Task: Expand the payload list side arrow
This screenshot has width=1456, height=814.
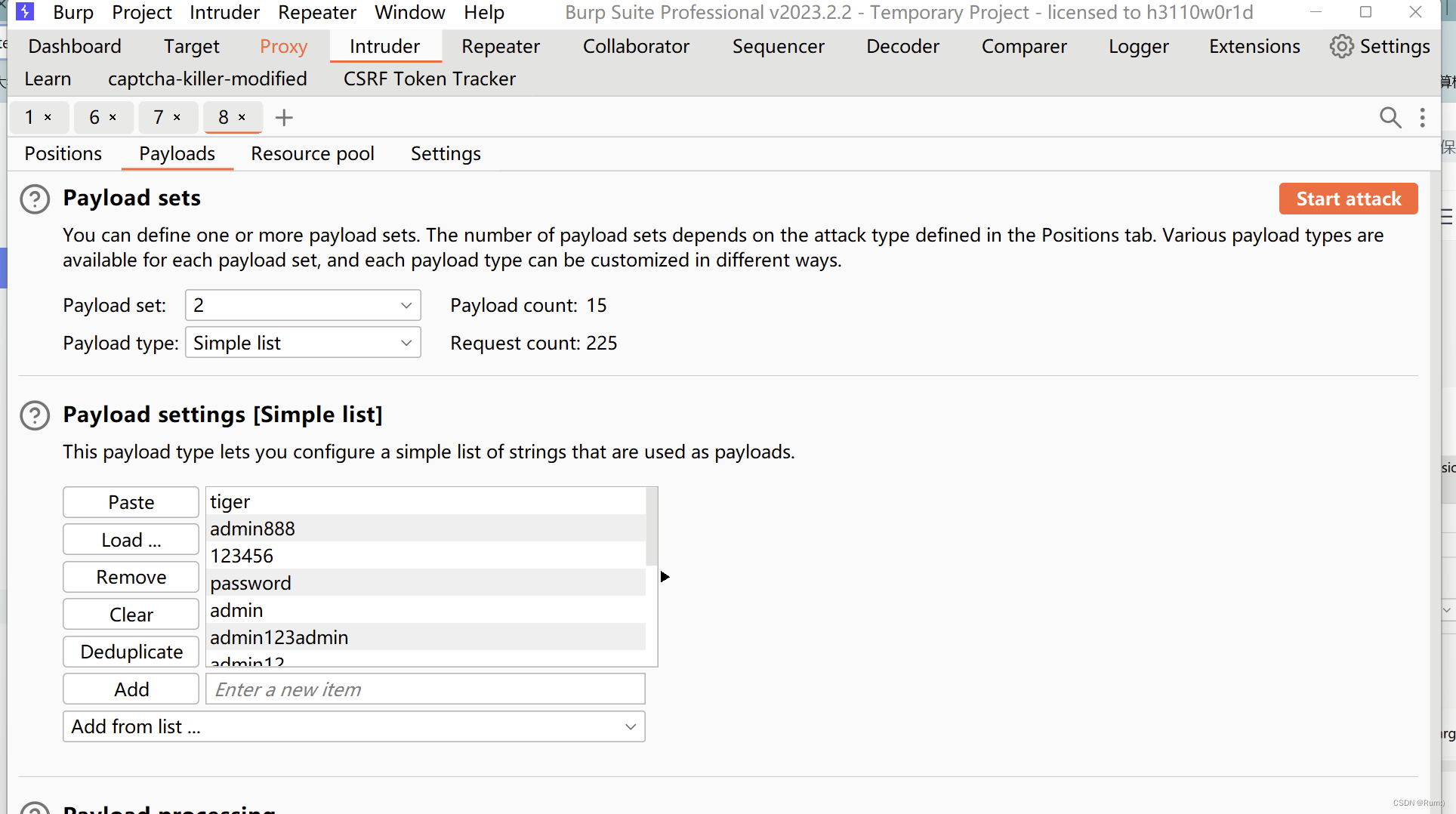Action: [x=665, y=576]
